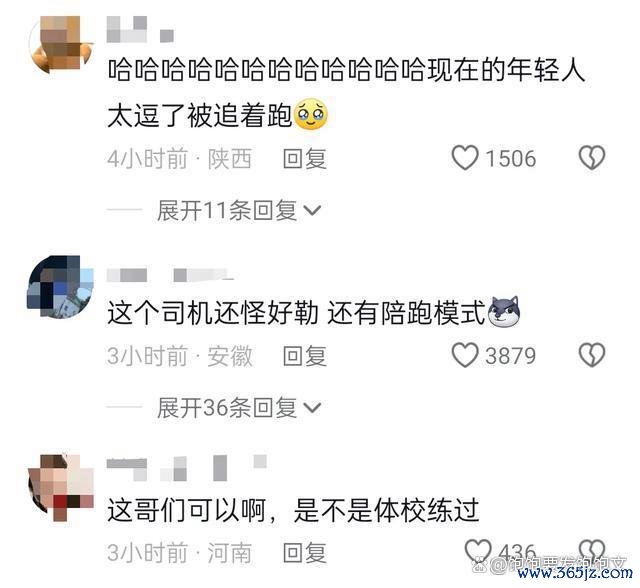Open the third commenter's avatar
640x588 pixels.
pos(60,486)
